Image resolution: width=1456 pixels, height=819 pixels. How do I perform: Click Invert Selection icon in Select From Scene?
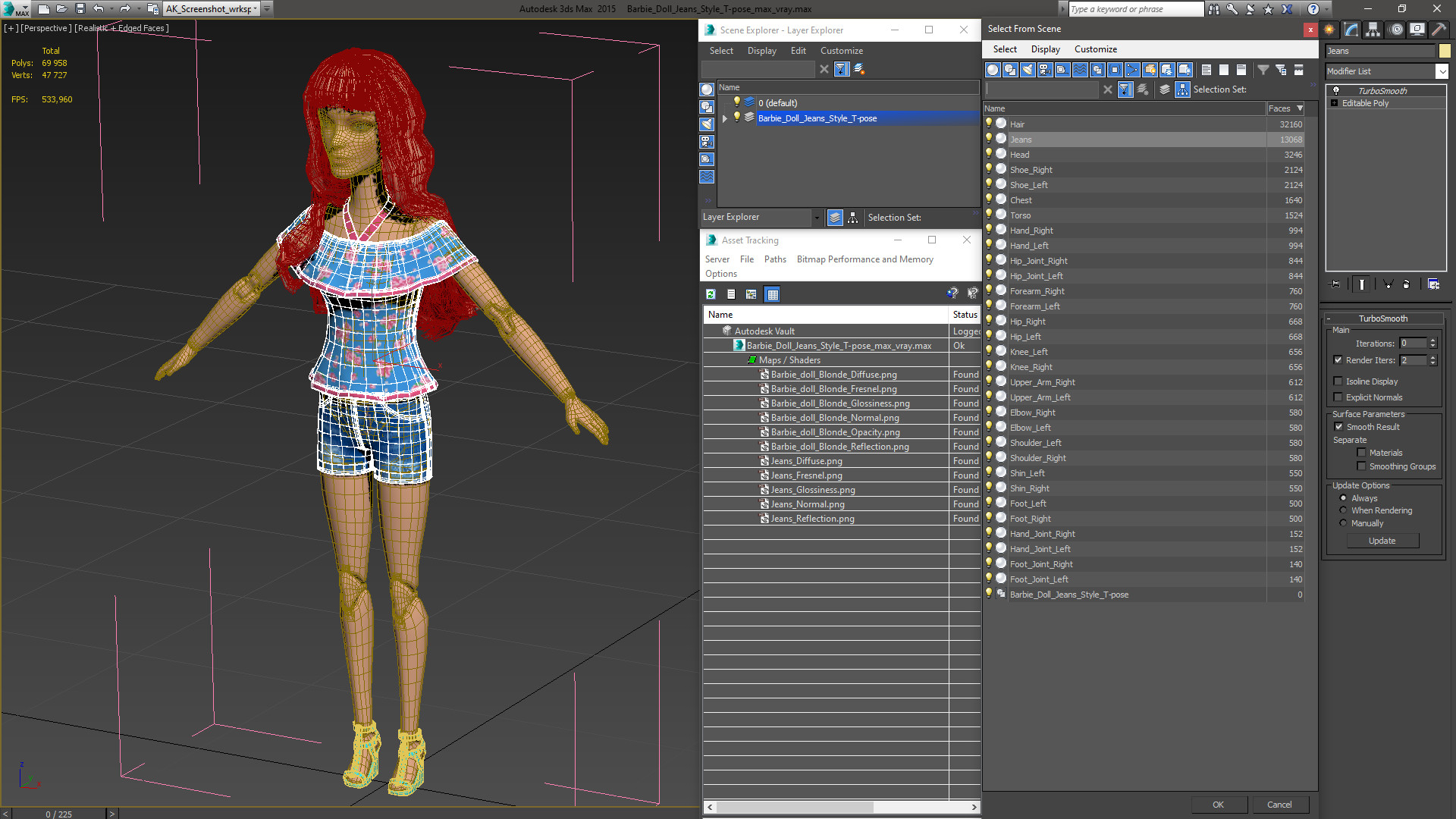(1241, 70)
